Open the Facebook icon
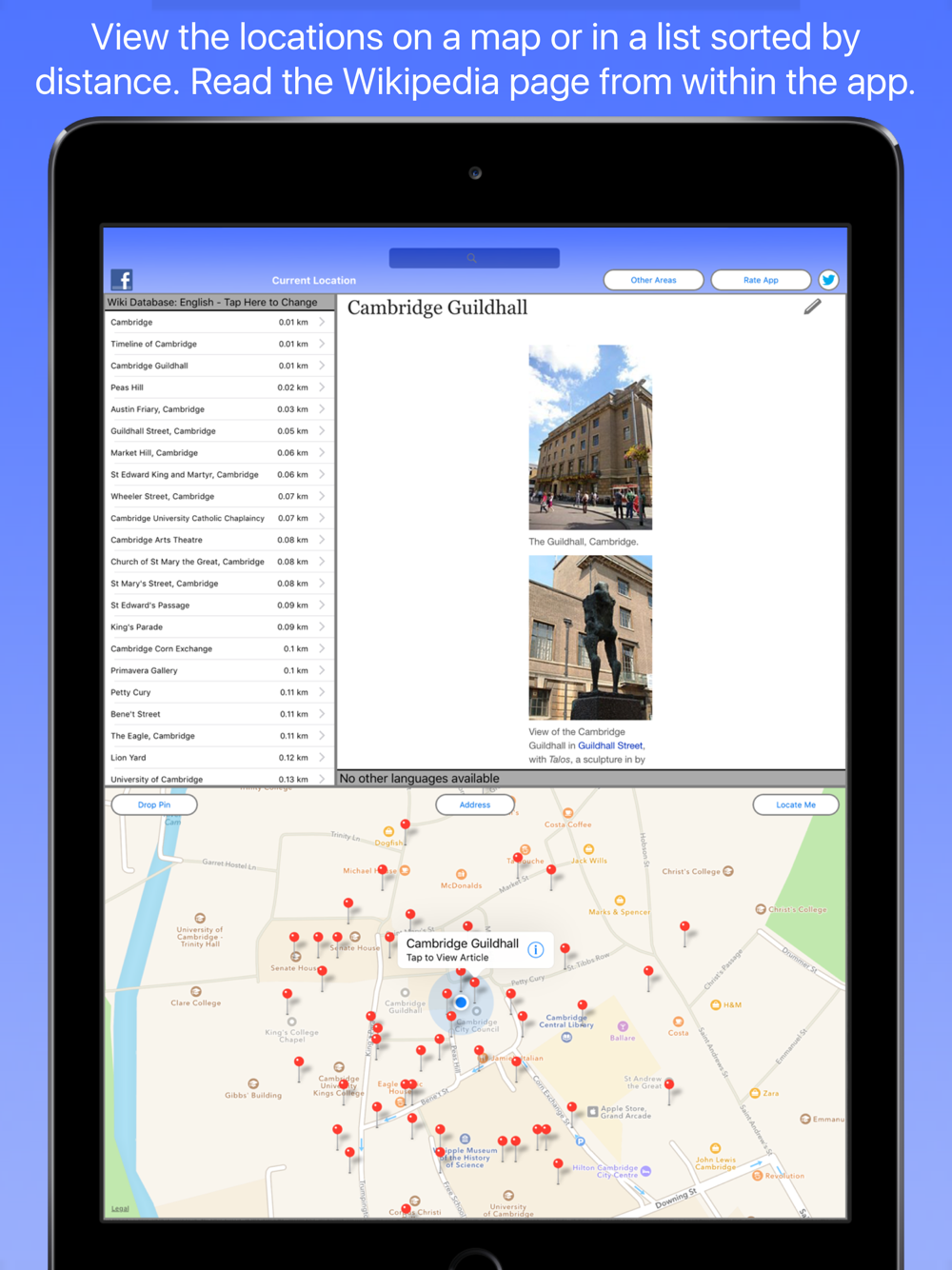The height and width of the screenshot is (1270, 952). (x=122, y=280)
